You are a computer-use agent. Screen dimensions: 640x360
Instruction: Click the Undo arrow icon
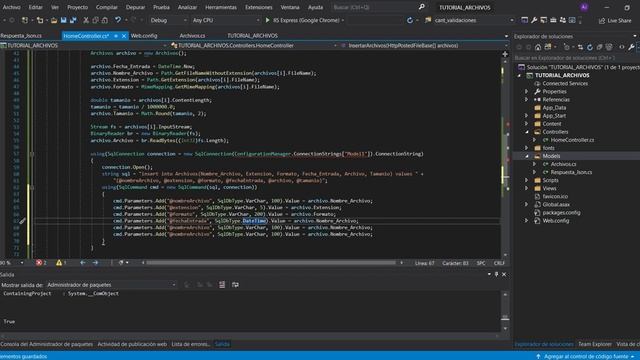[x=118, y=20]
